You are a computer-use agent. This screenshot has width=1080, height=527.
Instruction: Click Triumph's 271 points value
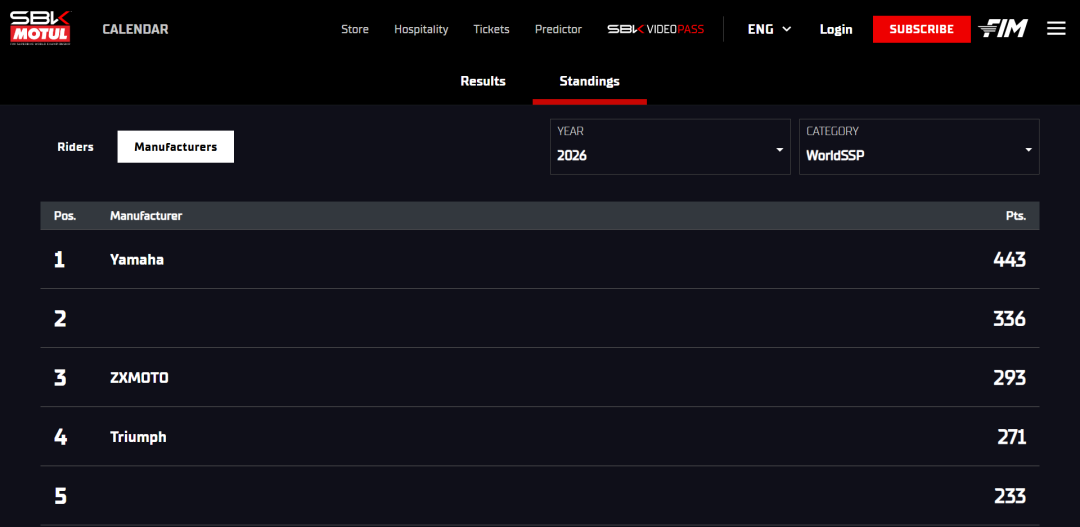tap(1011, 437)
